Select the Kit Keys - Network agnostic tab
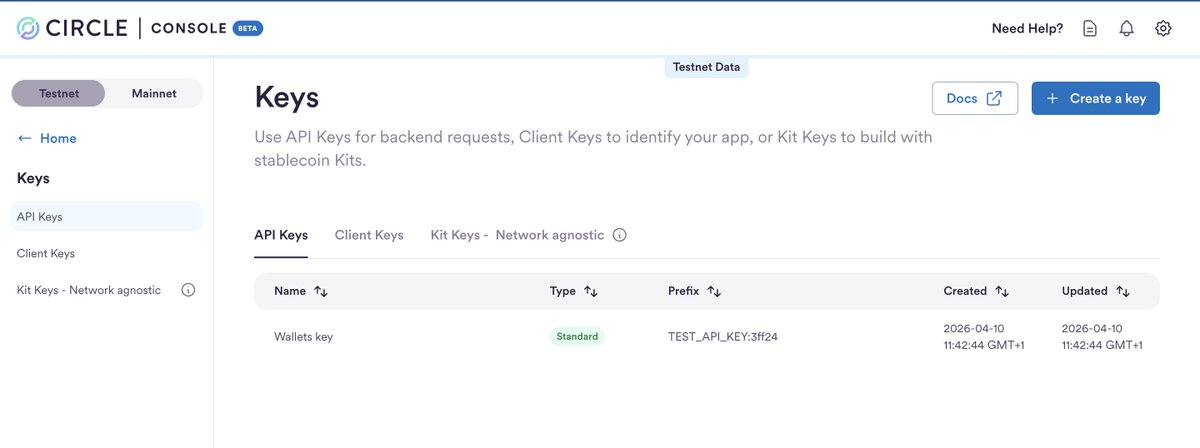Image resolution: width=1200 pixels, height=448 pixels. 517,235
